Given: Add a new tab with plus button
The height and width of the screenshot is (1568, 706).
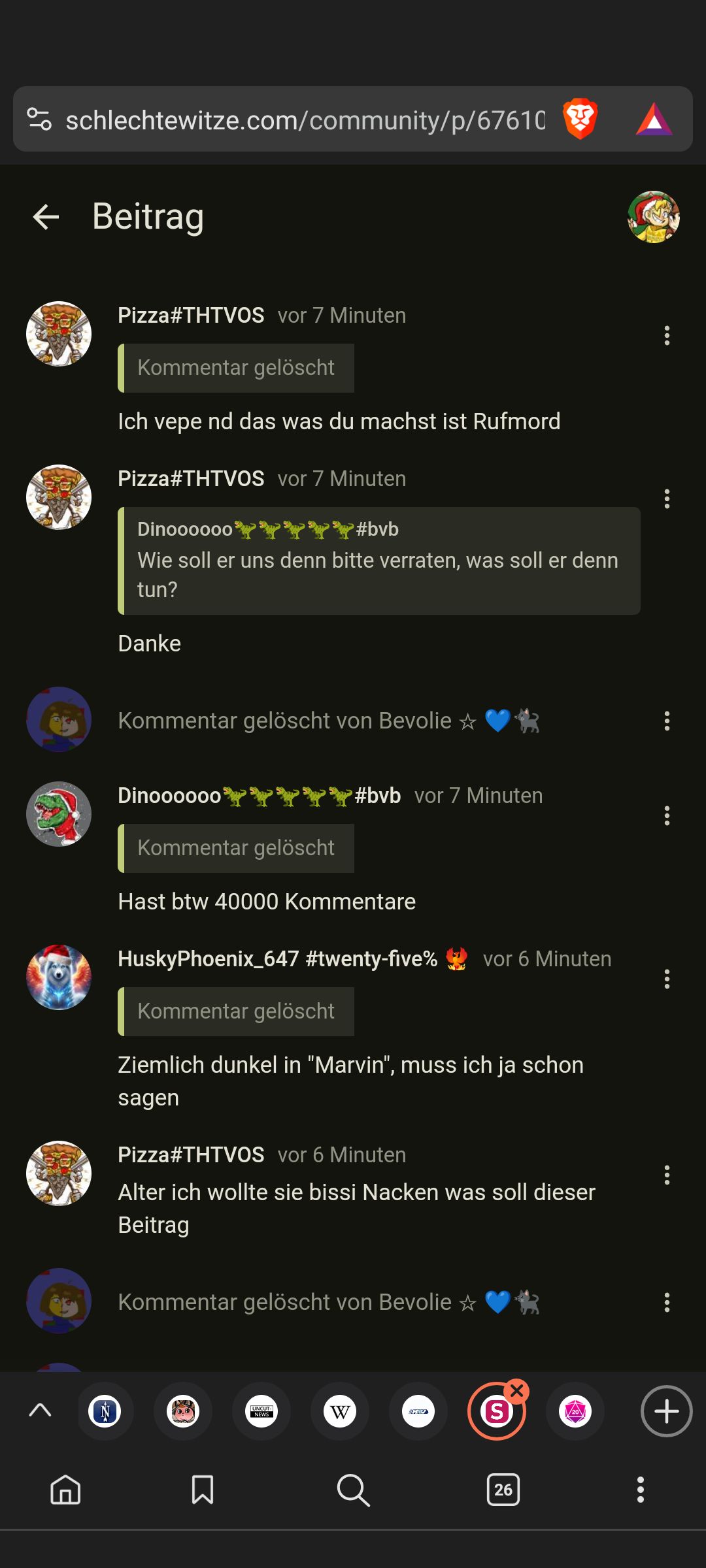Looking at the screenshot, I should (666, 1411).
